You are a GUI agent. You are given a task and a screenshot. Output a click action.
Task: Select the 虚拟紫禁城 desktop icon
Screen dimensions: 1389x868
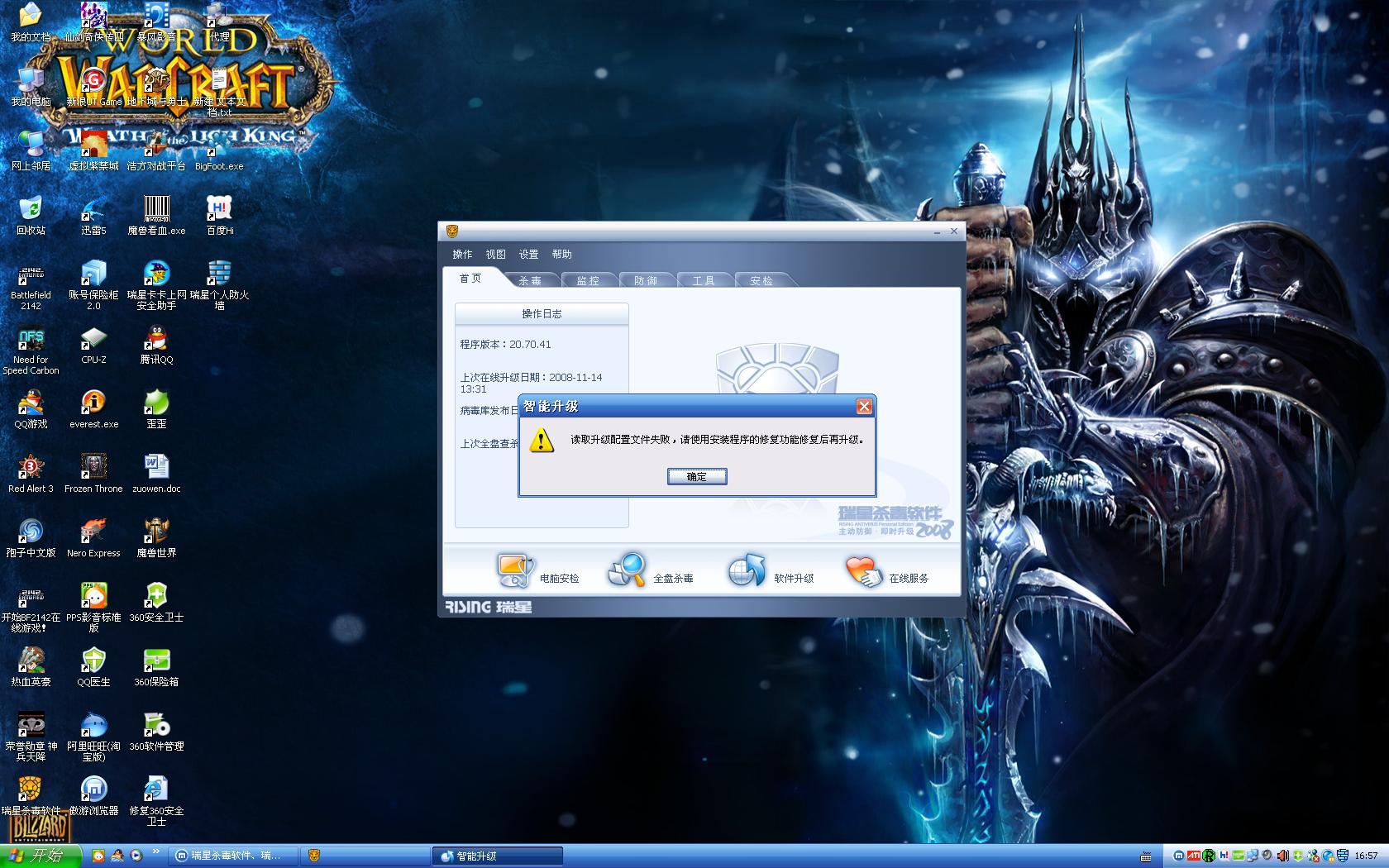coord(93,151)
